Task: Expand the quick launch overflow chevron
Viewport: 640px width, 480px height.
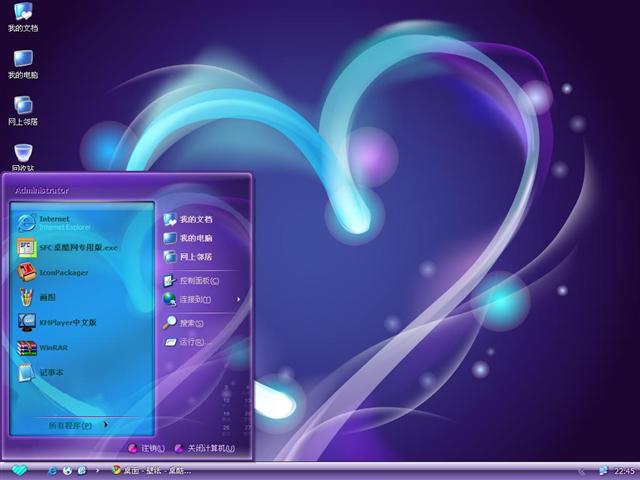Action: (x=97, y=470)
